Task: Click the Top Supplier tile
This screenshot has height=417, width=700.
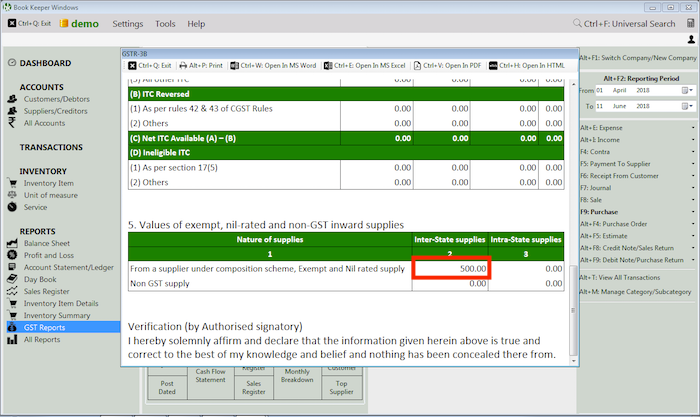Action: pyautogui.click(x=342, y=388)
